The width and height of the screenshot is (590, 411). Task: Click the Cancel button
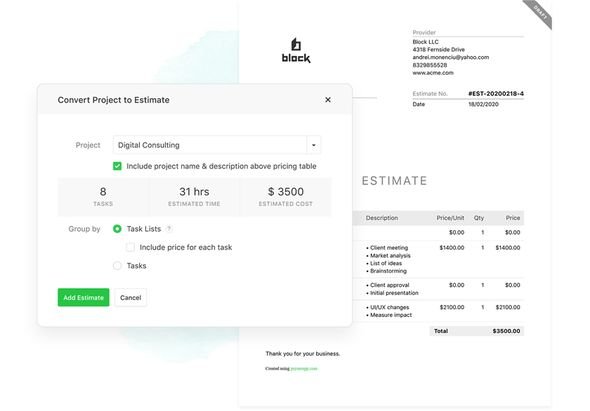[x=131, y=297]
